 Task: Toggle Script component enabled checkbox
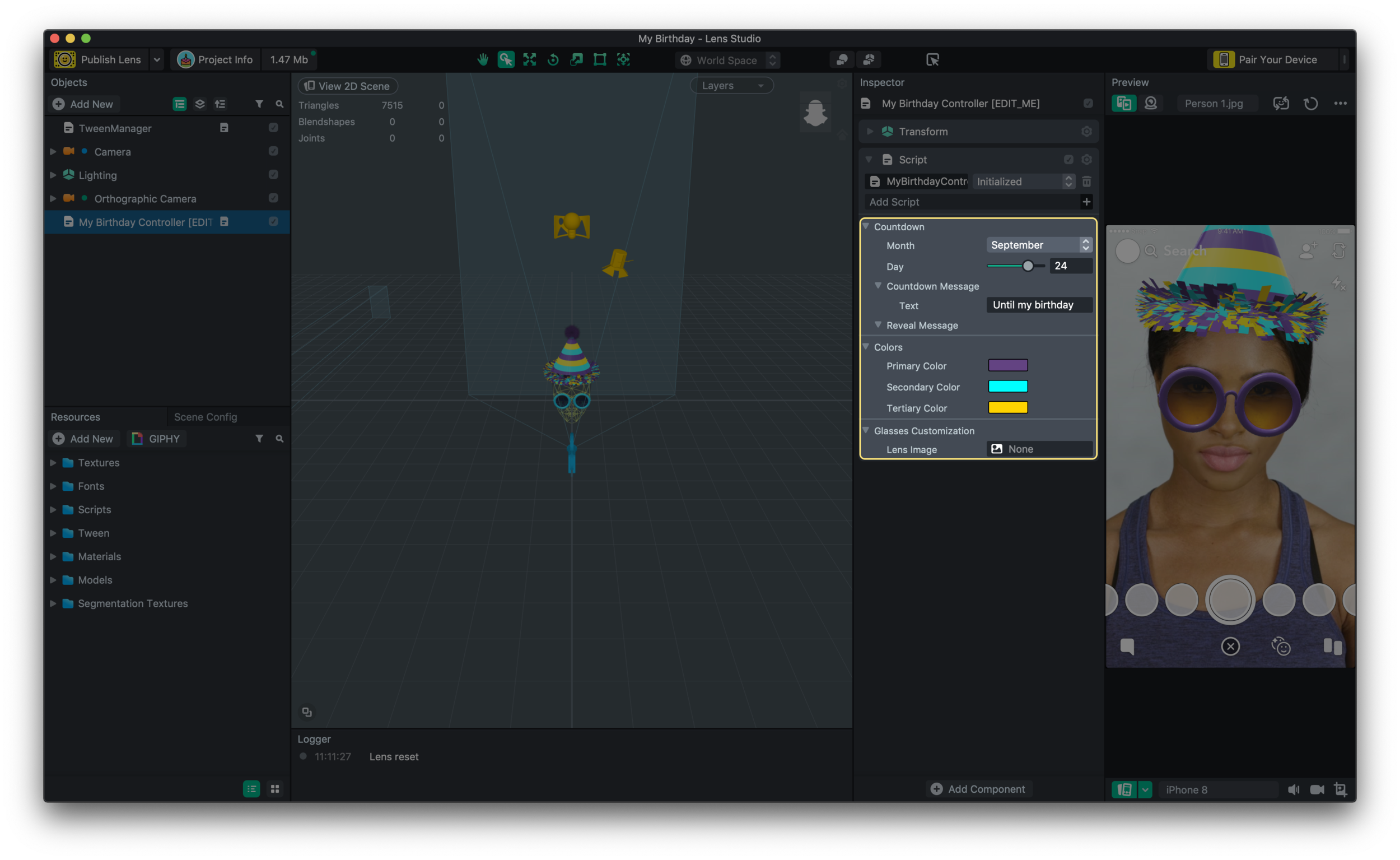coord(1068,160)
